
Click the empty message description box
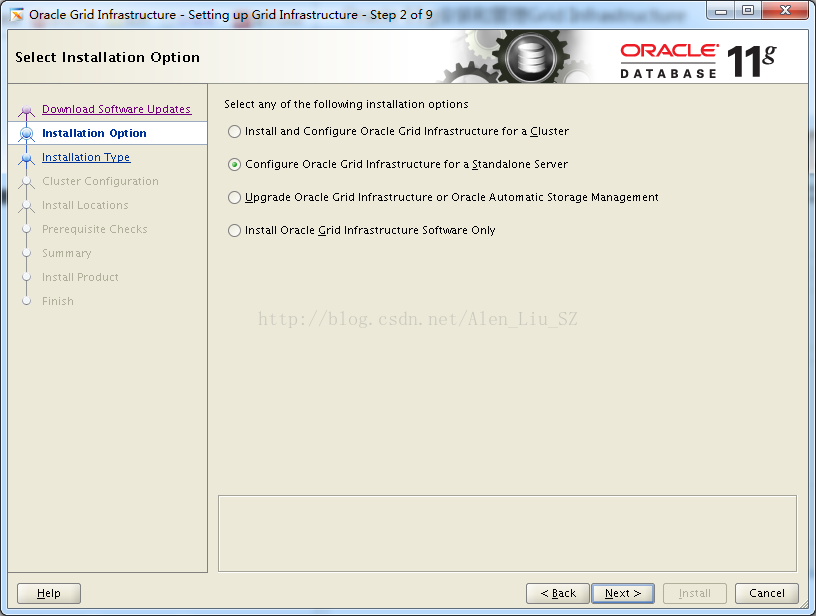(x=507, y=533)
